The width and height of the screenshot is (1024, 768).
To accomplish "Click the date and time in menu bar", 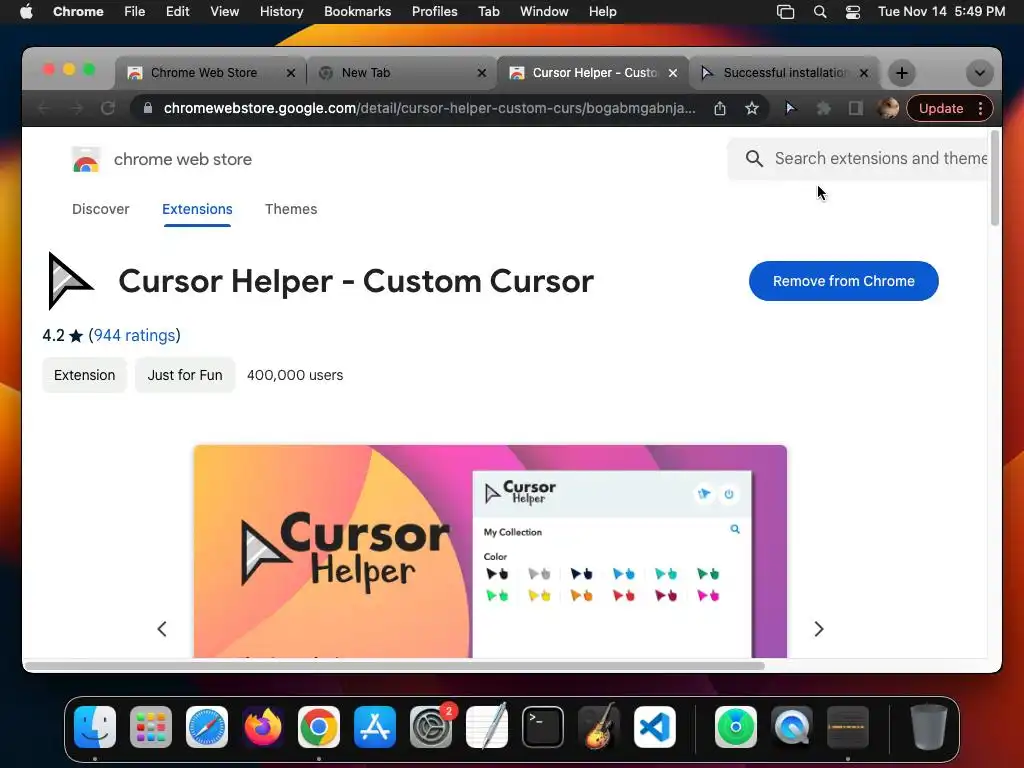I will click(941, 12).
